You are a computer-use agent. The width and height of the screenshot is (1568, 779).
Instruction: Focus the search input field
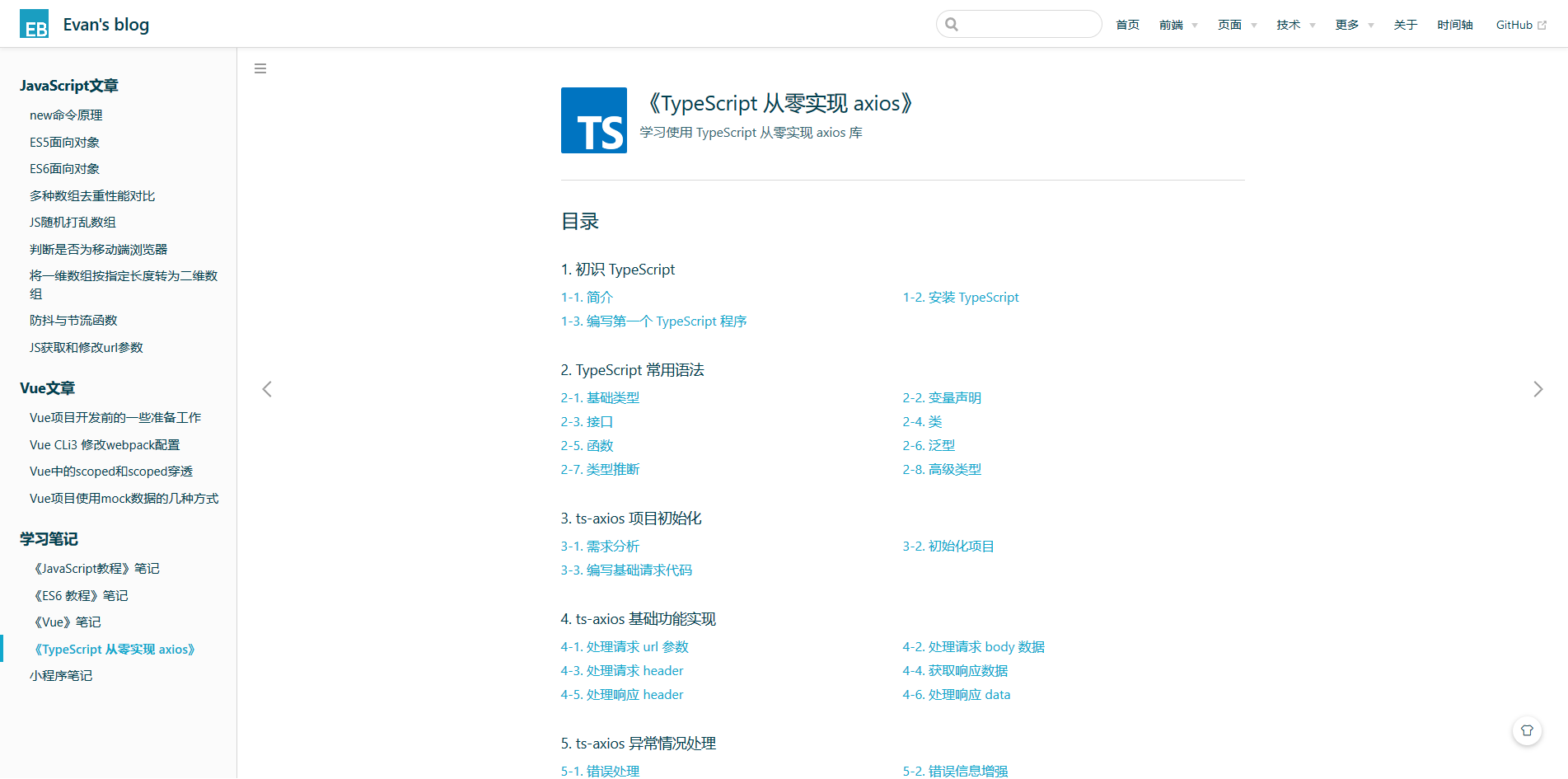coord(1019,24)
